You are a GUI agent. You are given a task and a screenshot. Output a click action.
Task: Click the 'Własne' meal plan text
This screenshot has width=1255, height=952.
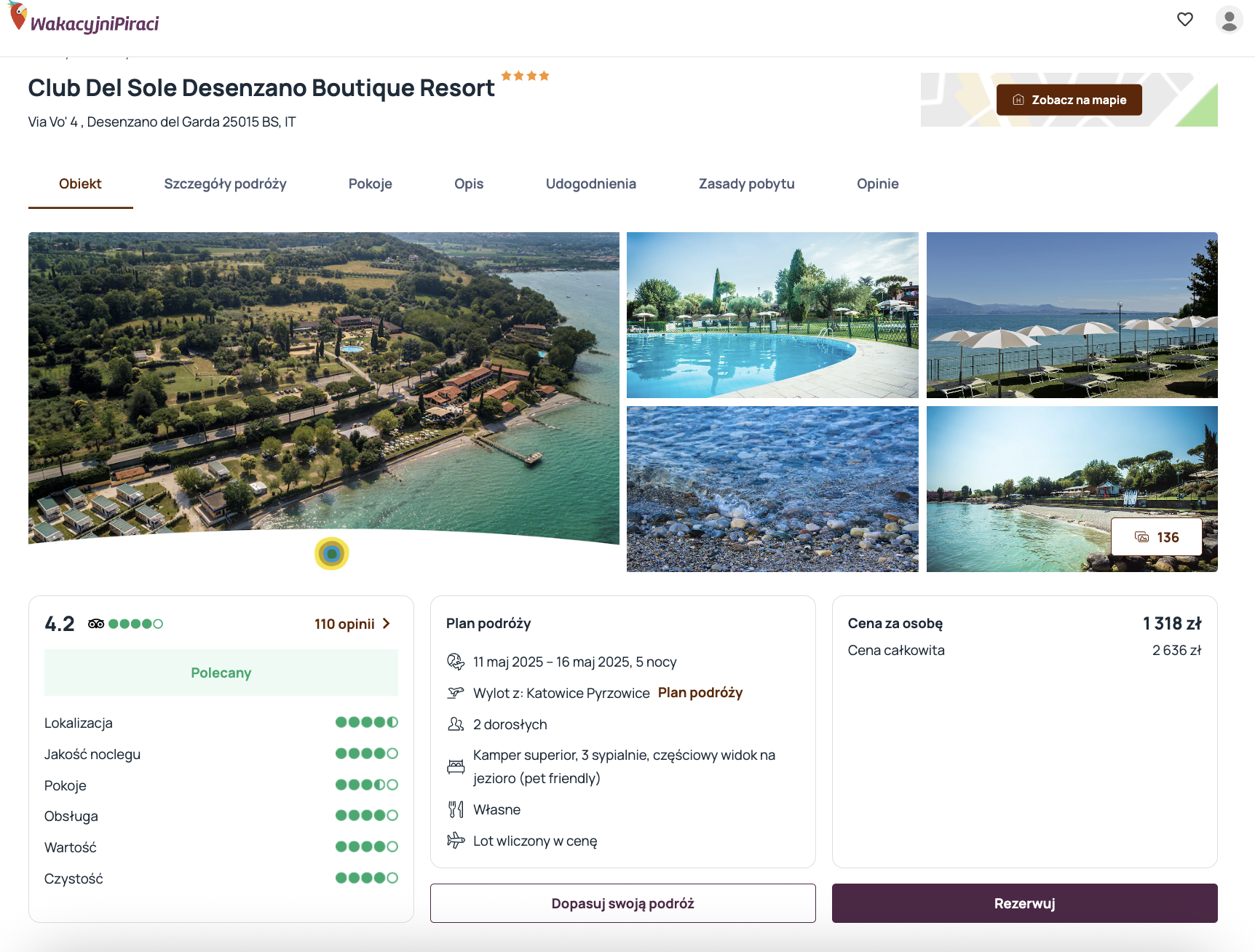[496, 809]
